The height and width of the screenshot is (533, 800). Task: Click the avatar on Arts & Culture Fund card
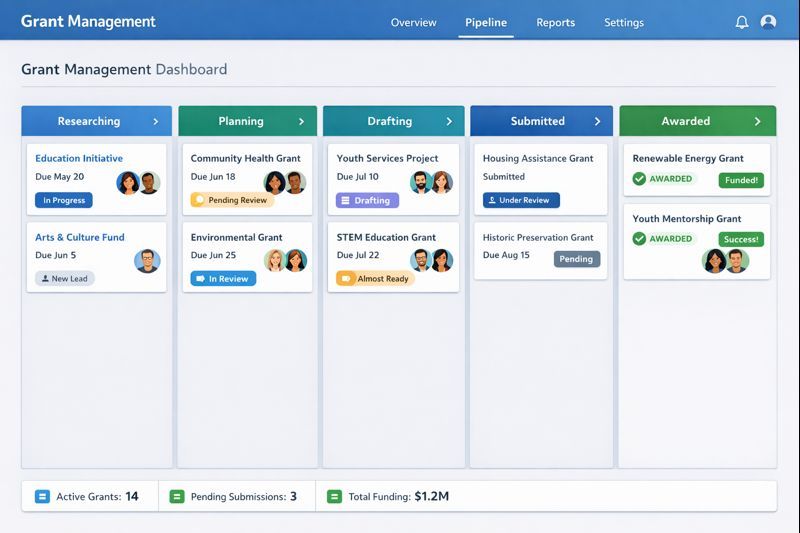click(147, 261)
